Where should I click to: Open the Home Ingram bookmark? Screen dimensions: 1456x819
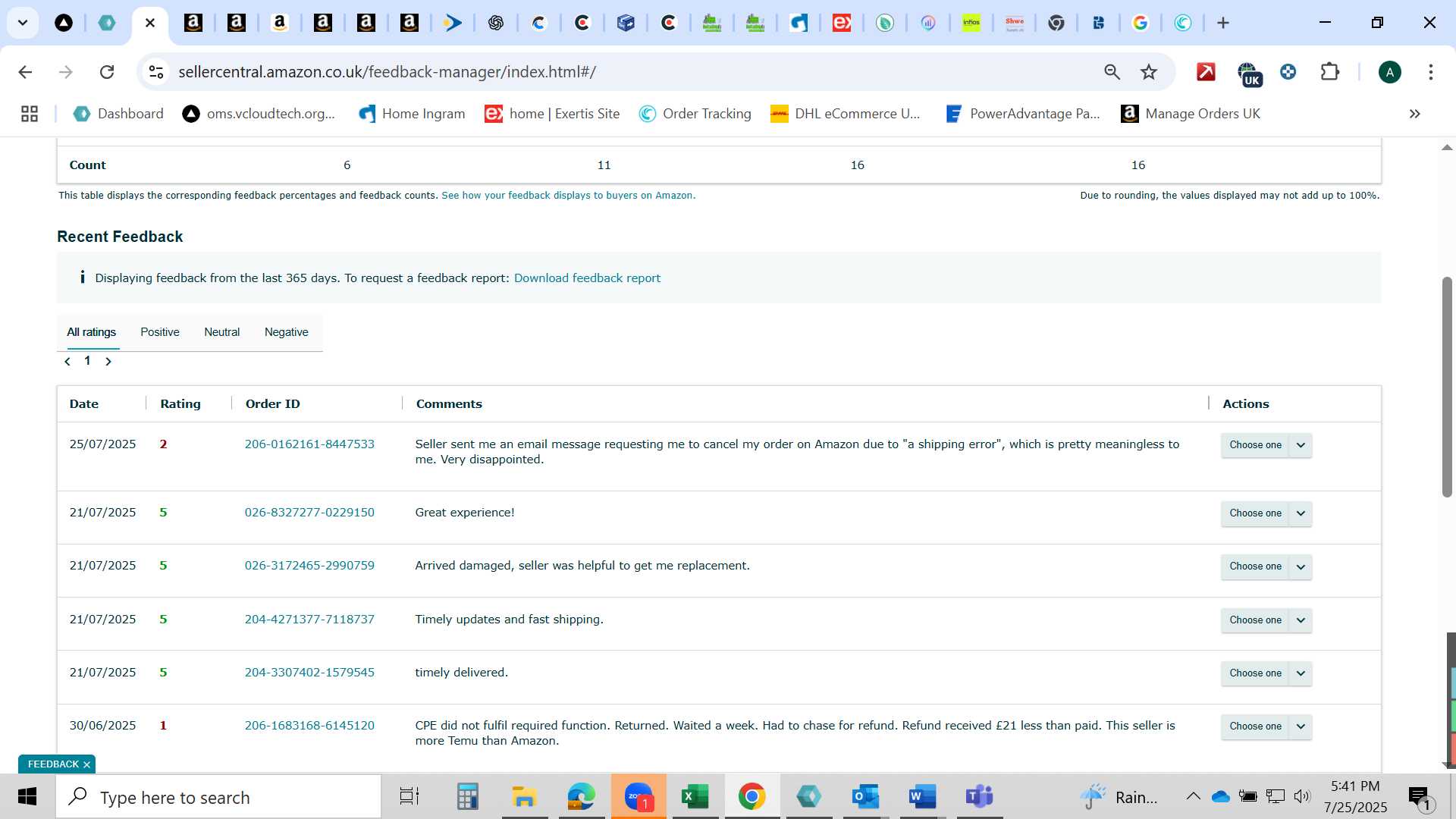(412, 114)
